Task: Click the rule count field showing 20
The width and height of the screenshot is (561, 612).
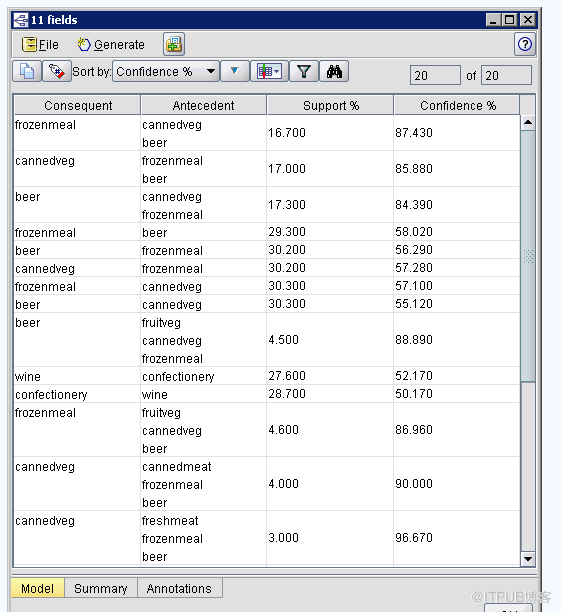Action: (435, 75)
